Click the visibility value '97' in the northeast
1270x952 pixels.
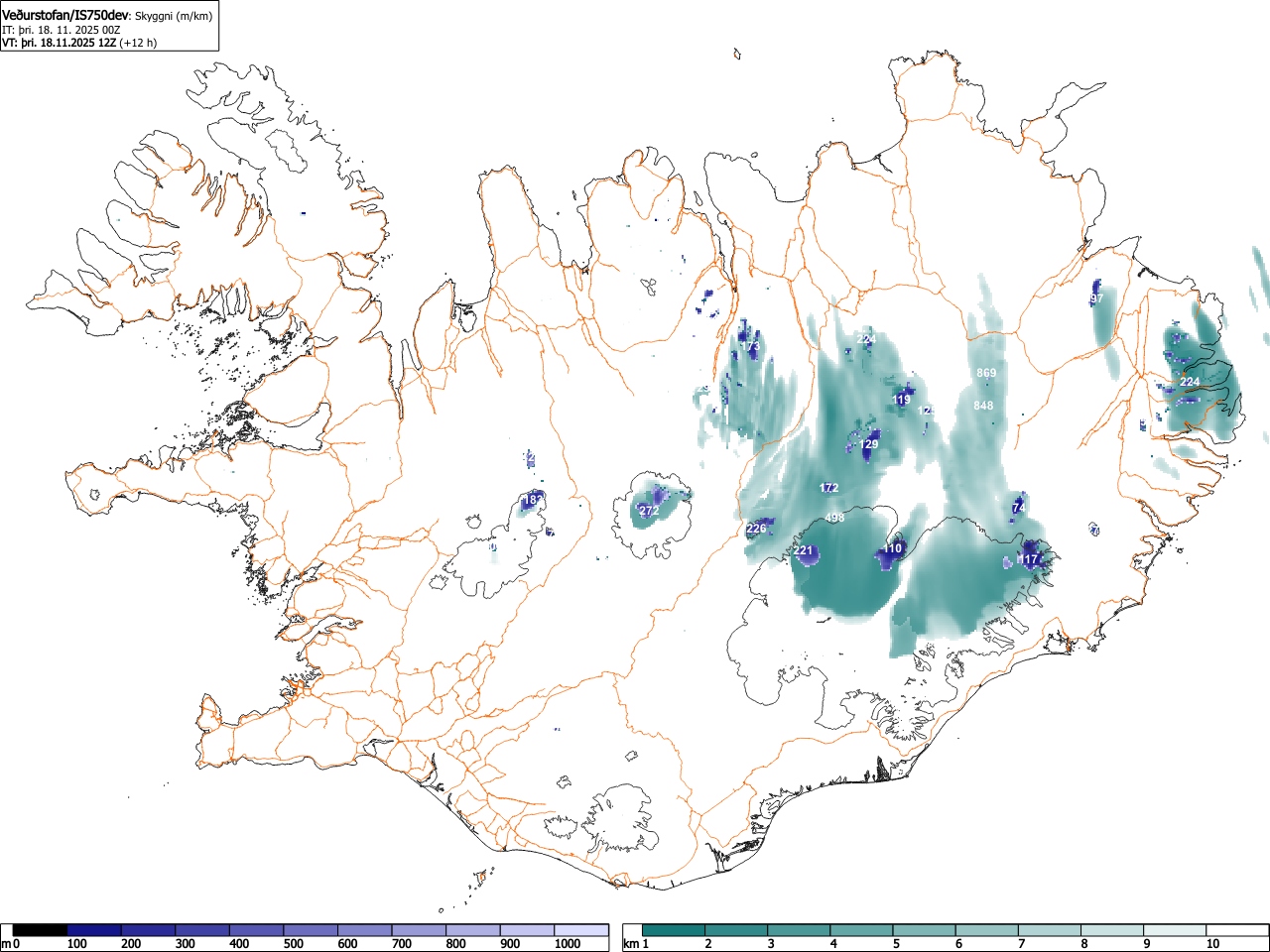click(x=1096, y=298)
